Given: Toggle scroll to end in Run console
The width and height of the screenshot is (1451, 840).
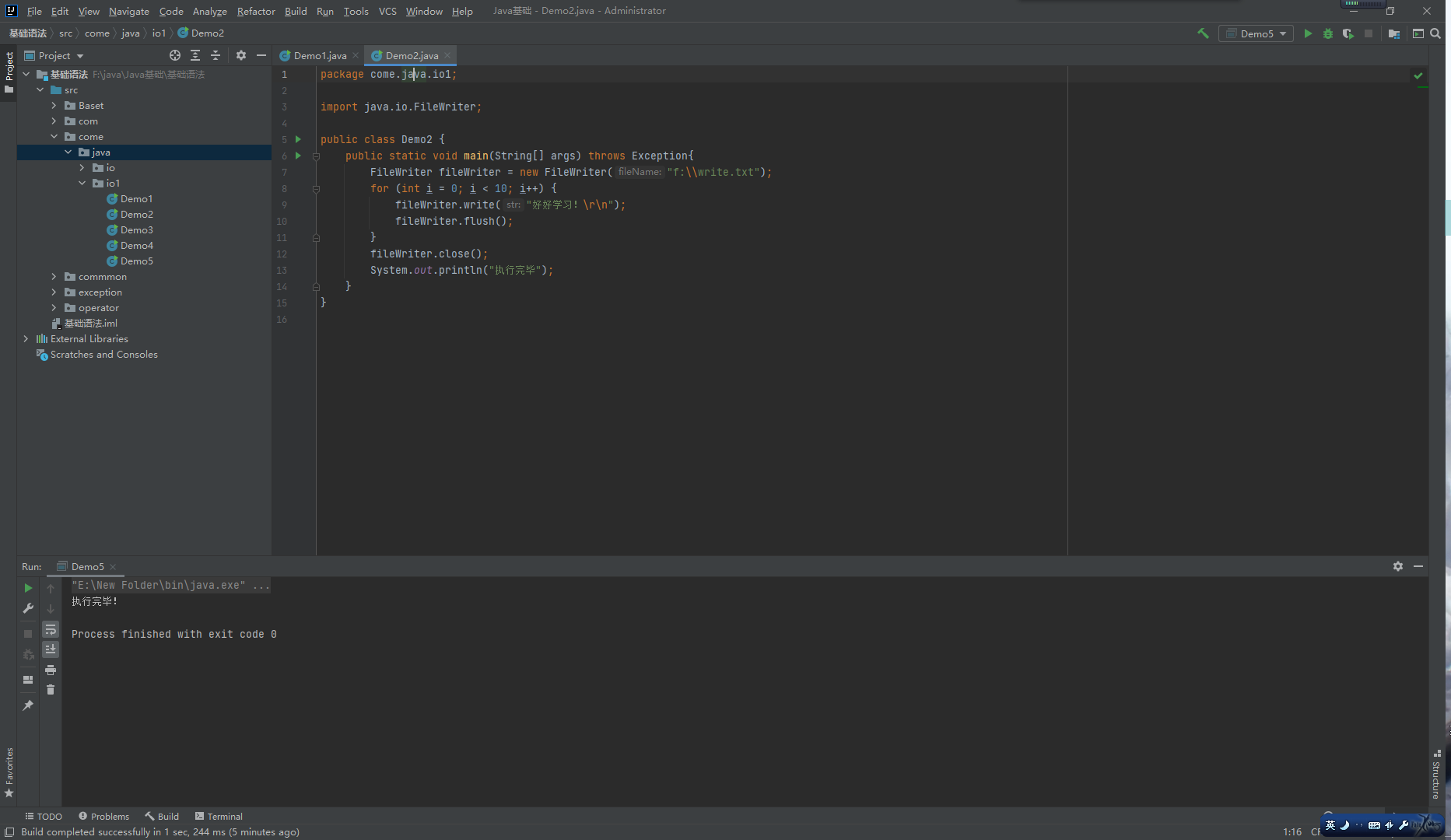Looking at the screenshot, I should click(x=51, y=649).
